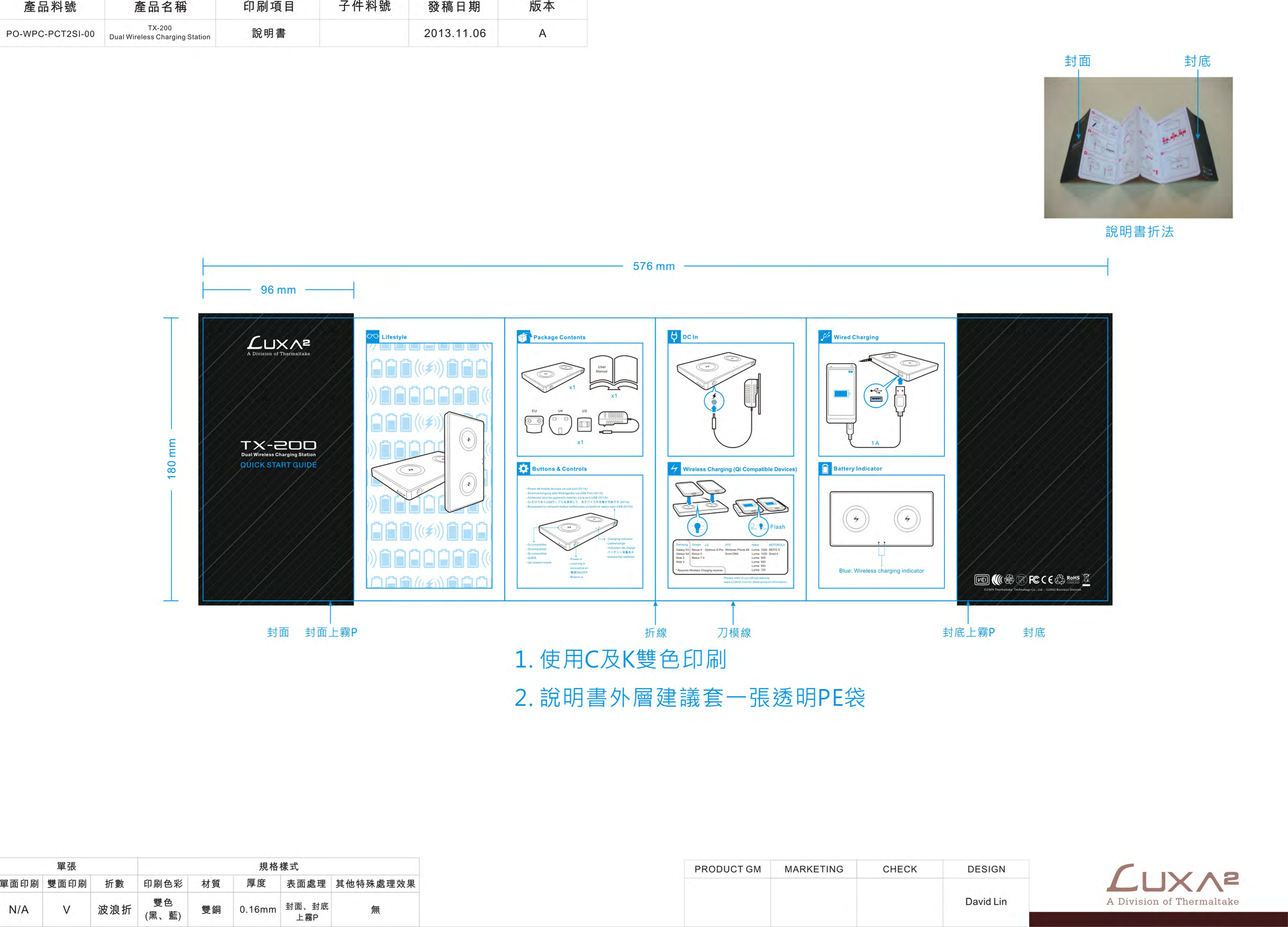
Task: Click the Flash label in Wireless Charging panel
Action: point(777,527)
